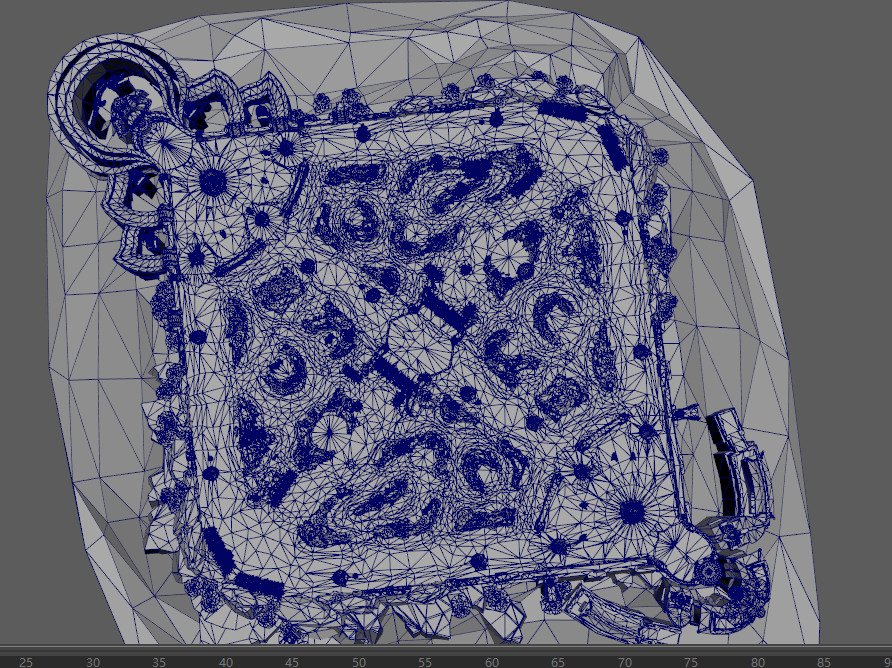892x668 pixels.
Task: Go to frame 80 on the timeline
Action: [758, 662]
